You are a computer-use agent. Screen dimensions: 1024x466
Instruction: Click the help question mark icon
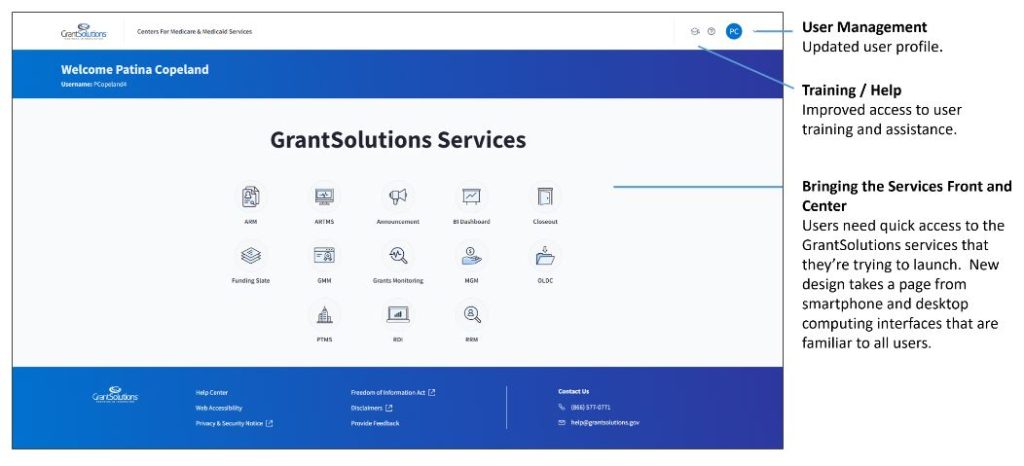(711, 31)
